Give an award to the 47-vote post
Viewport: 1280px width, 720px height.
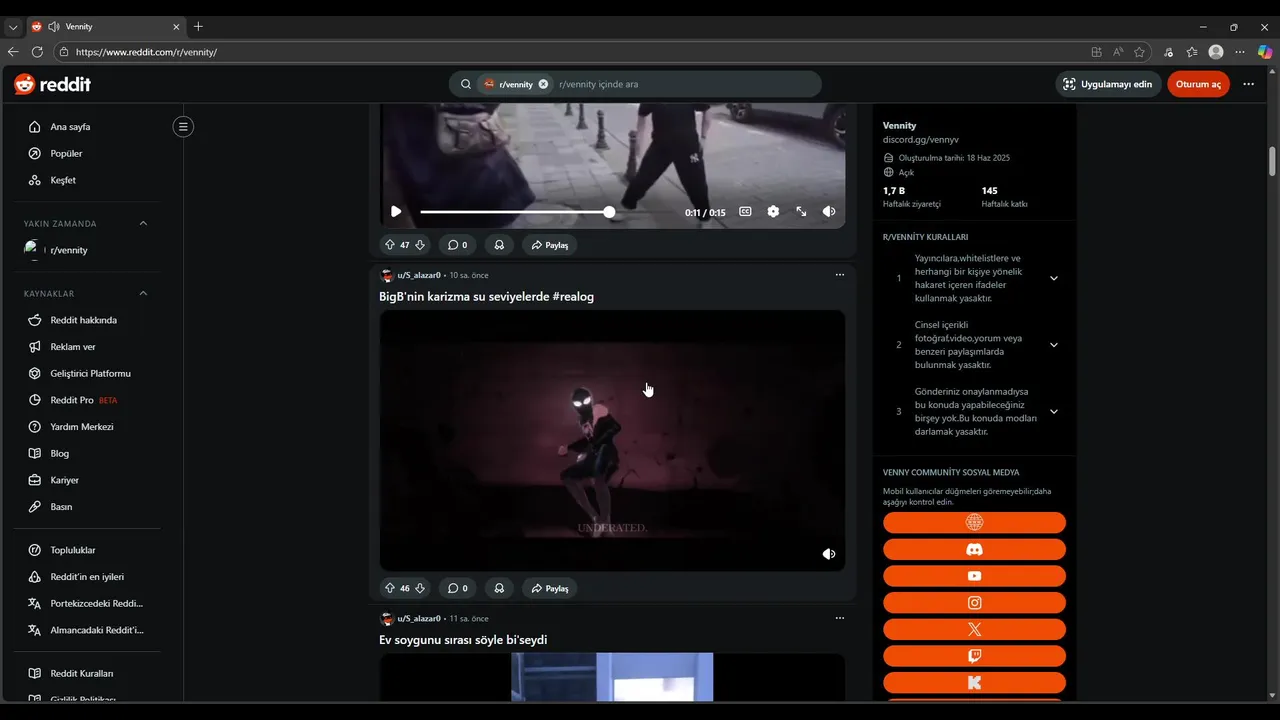coord(499,245)
